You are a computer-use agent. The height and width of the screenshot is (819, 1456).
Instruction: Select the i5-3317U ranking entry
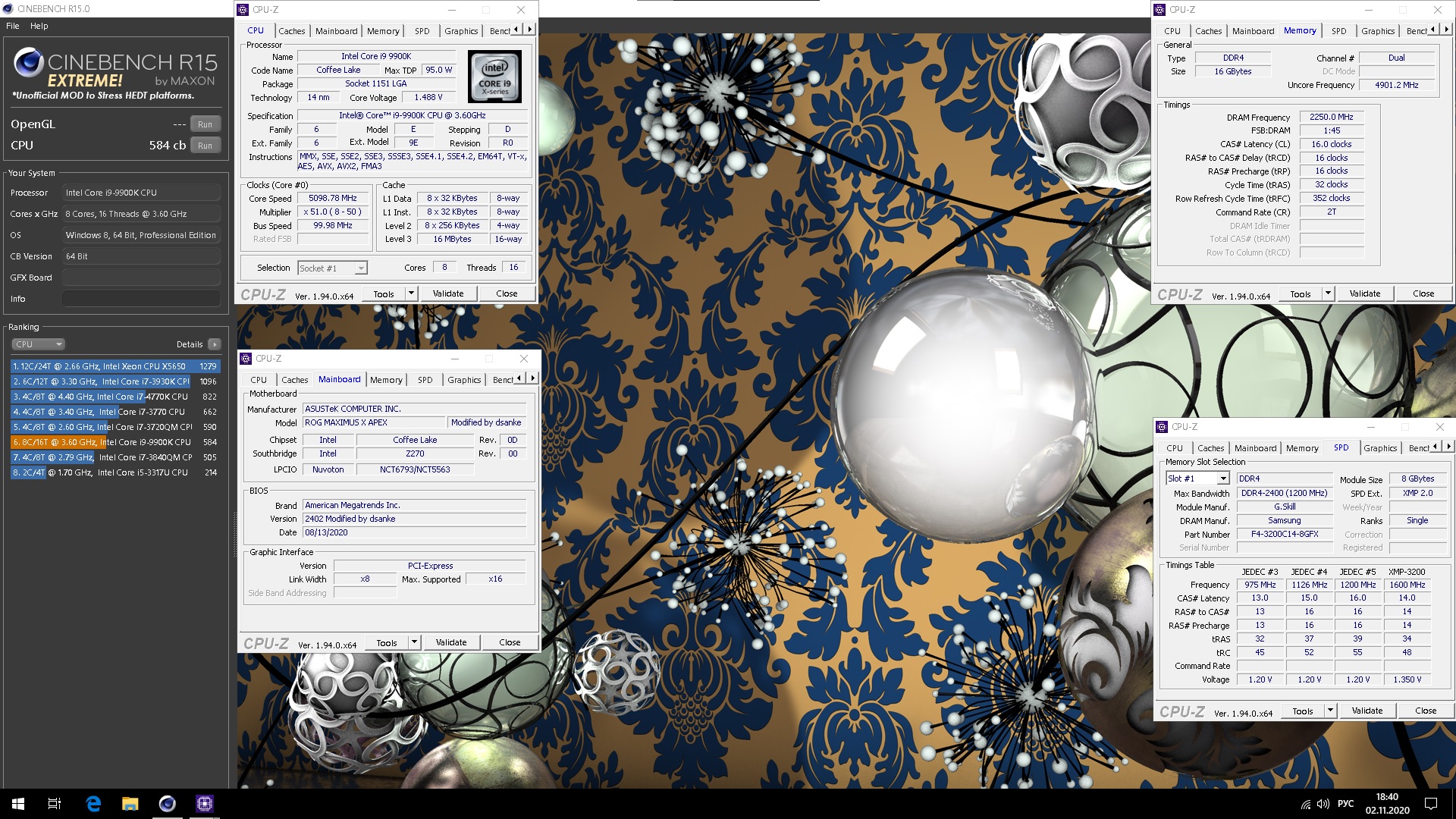click(115, 472)
